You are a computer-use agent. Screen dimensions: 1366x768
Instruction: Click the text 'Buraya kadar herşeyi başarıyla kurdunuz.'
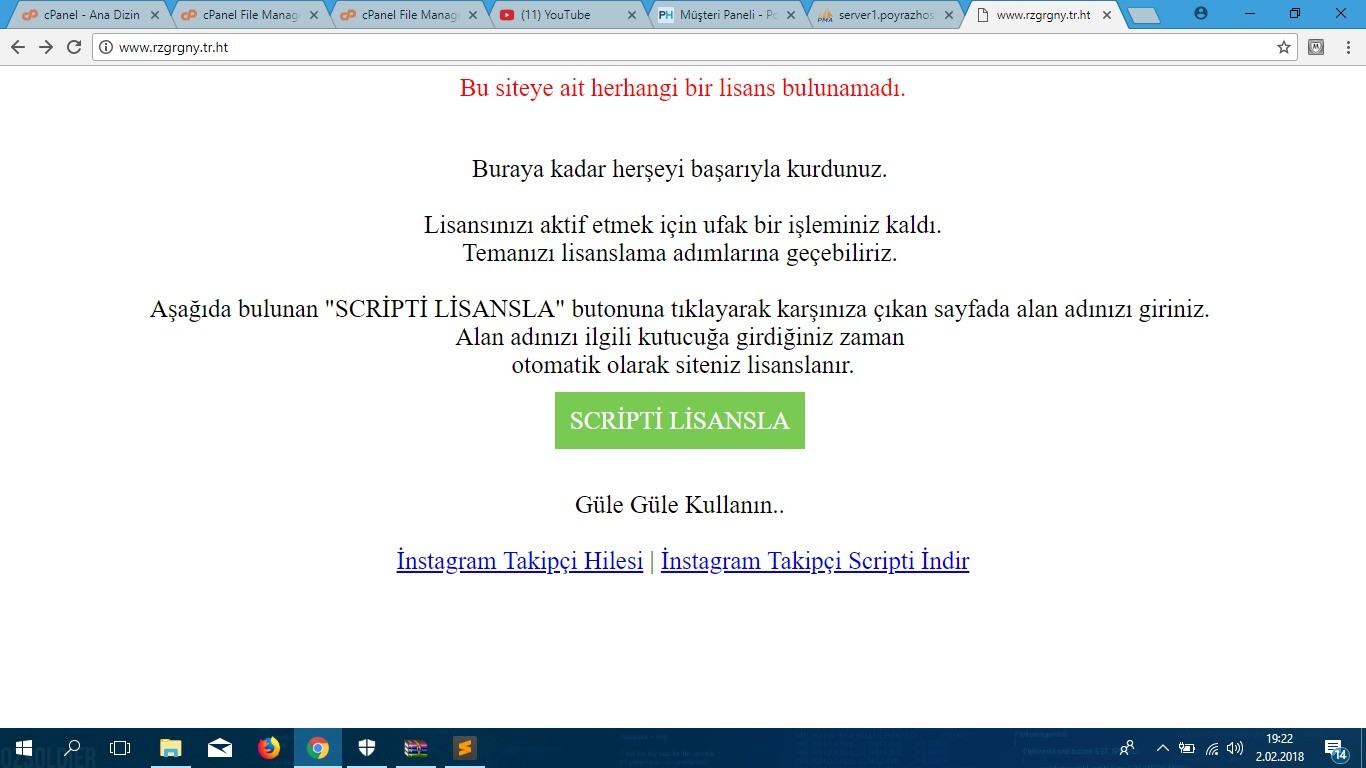(680, 169)
